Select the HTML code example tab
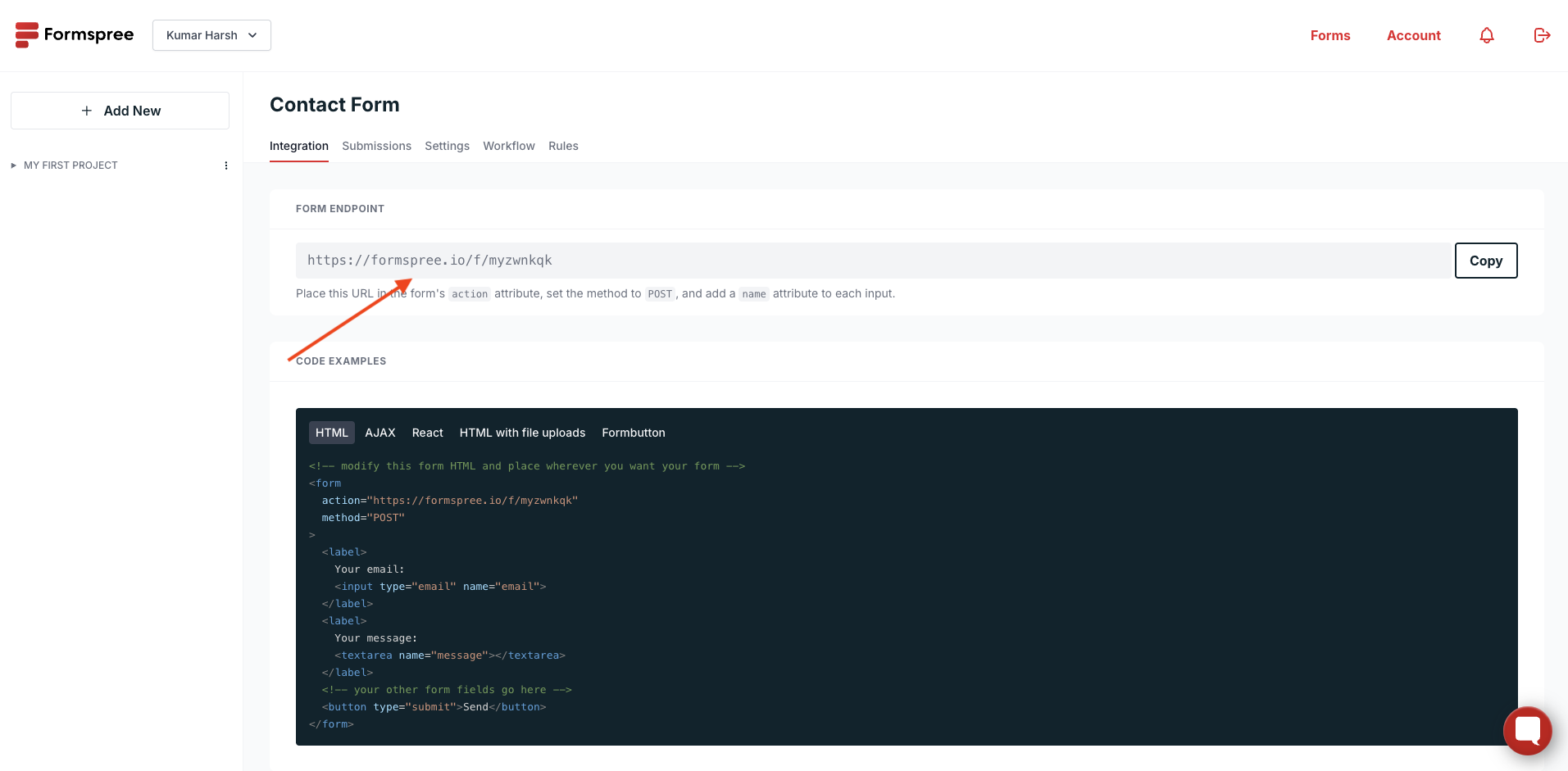Image resolution: width=1568 pixels, height=771 pixels. pos(331,433)
